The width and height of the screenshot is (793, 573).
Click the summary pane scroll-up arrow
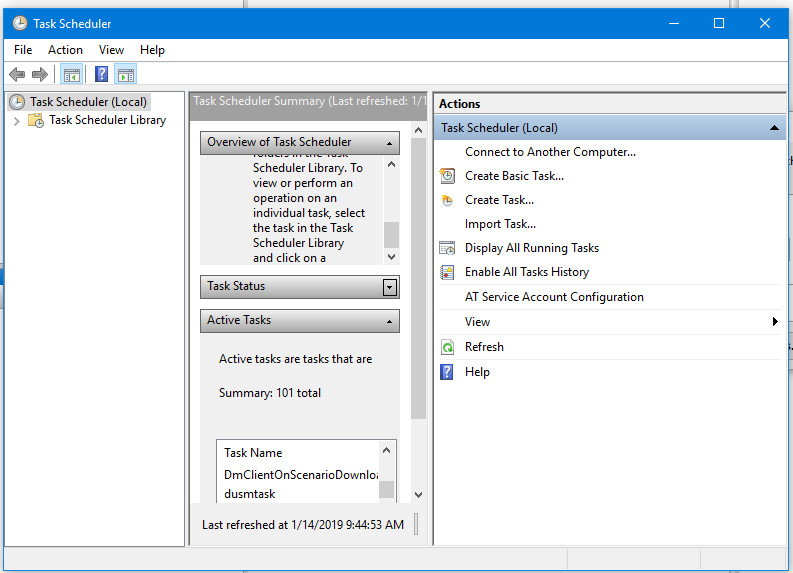point(418,130)
